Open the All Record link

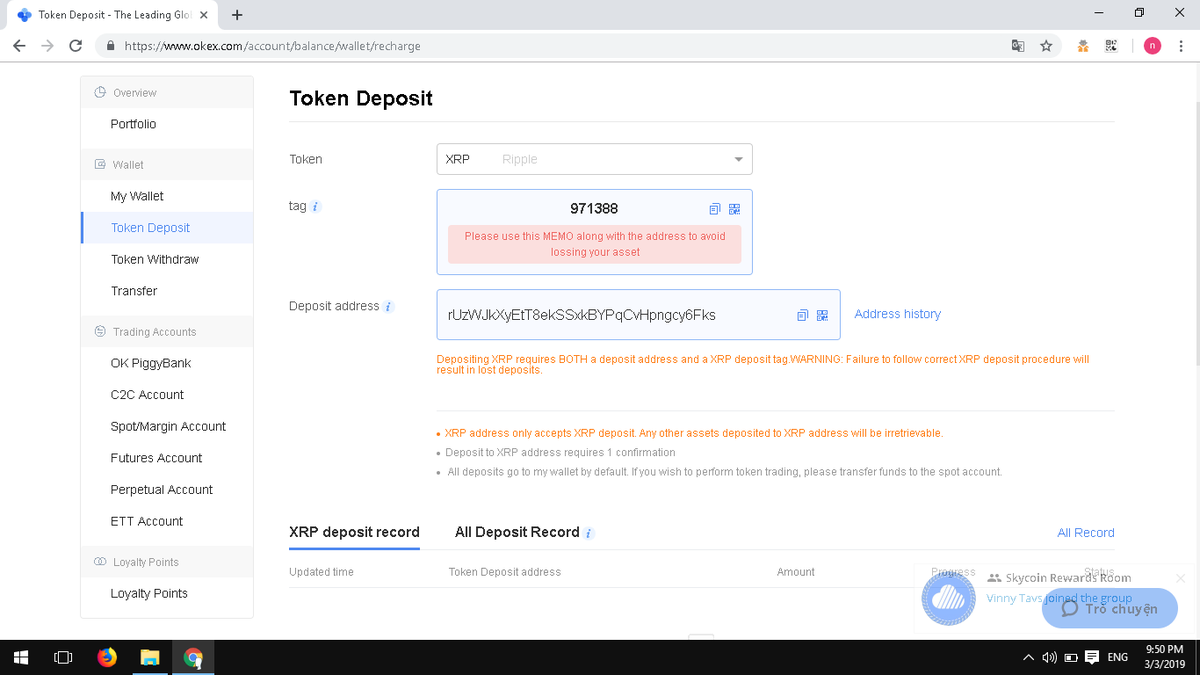(x=1085, y=533)
